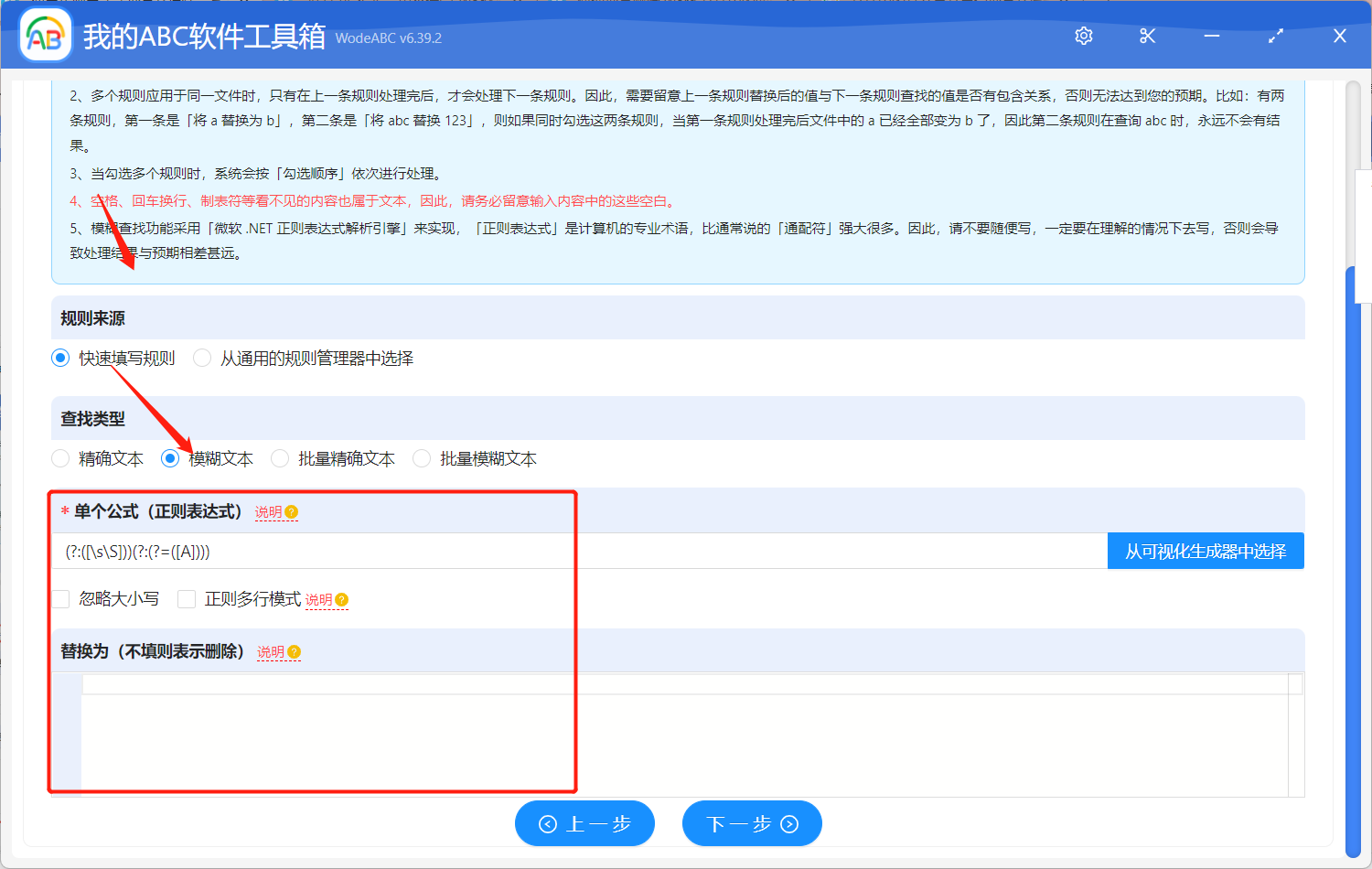1372x869 pixels.
Task: Select 批量精确文本 option
Action: pyautogui.click(x=279, y=458)
